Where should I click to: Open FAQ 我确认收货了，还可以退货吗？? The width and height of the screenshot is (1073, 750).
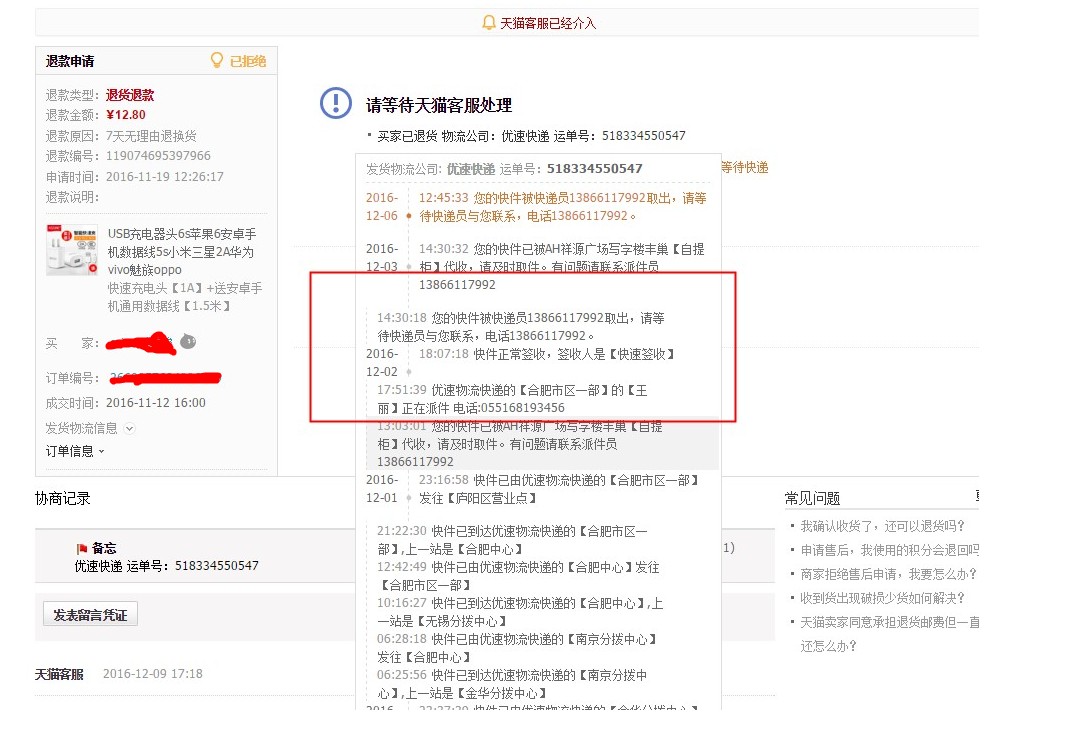click(883, 526)
